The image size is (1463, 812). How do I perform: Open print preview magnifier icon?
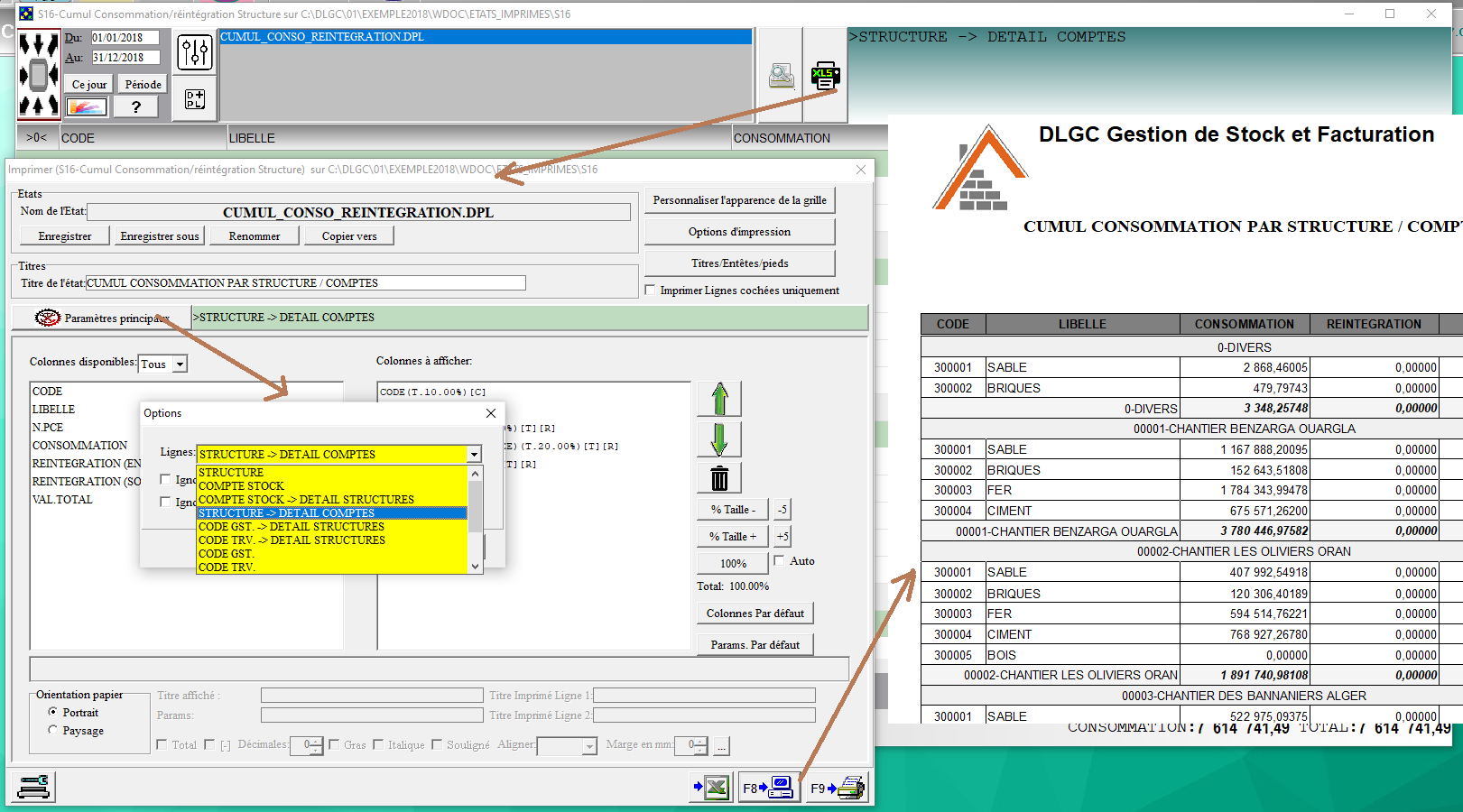782,77
